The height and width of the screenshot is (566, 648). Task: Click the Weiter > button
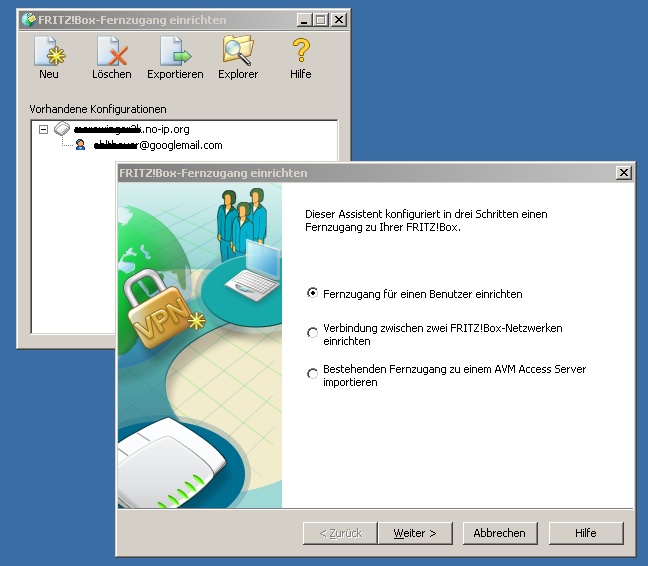(415, 533)
